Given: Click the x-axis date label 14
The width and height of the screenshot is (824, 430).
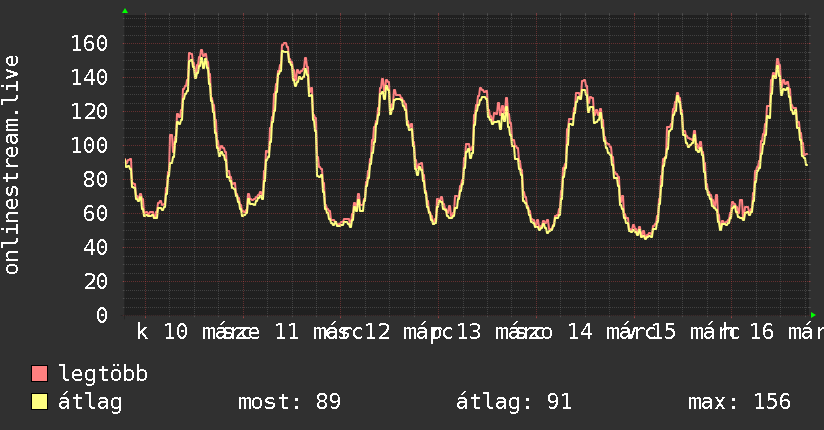Looking at the screenshot, I should coord(580,332).
